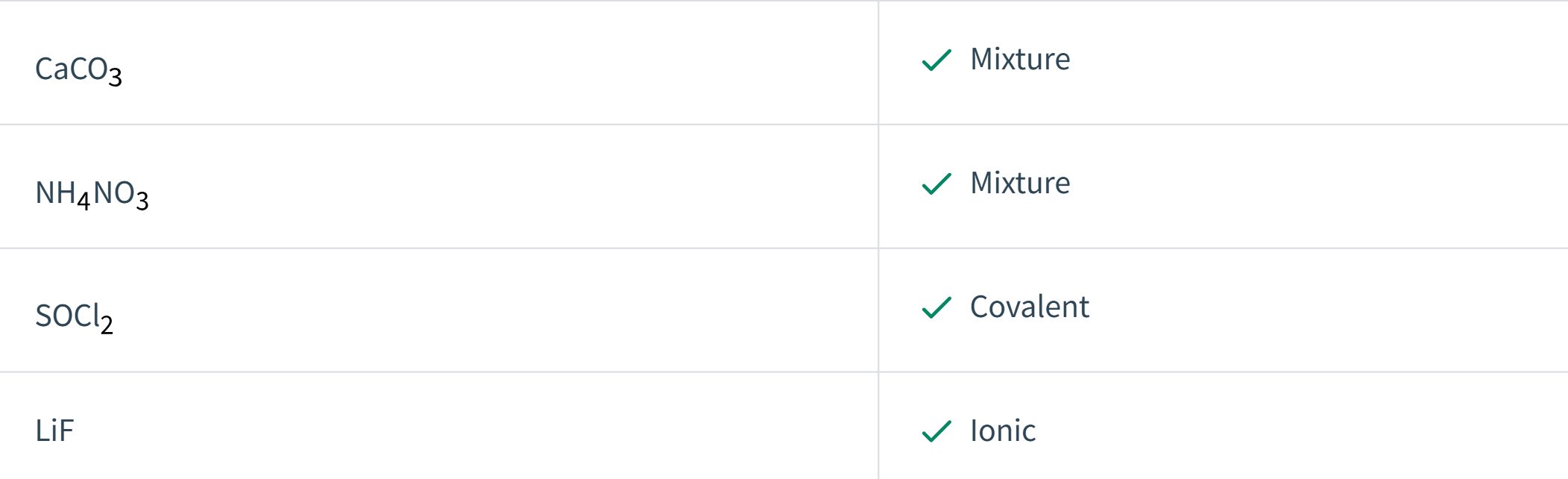Click the NO3 portion of NH4NO3
The height and width of the screenshot is (479, 1568).
pyautogui.click(x=121, y=195)
